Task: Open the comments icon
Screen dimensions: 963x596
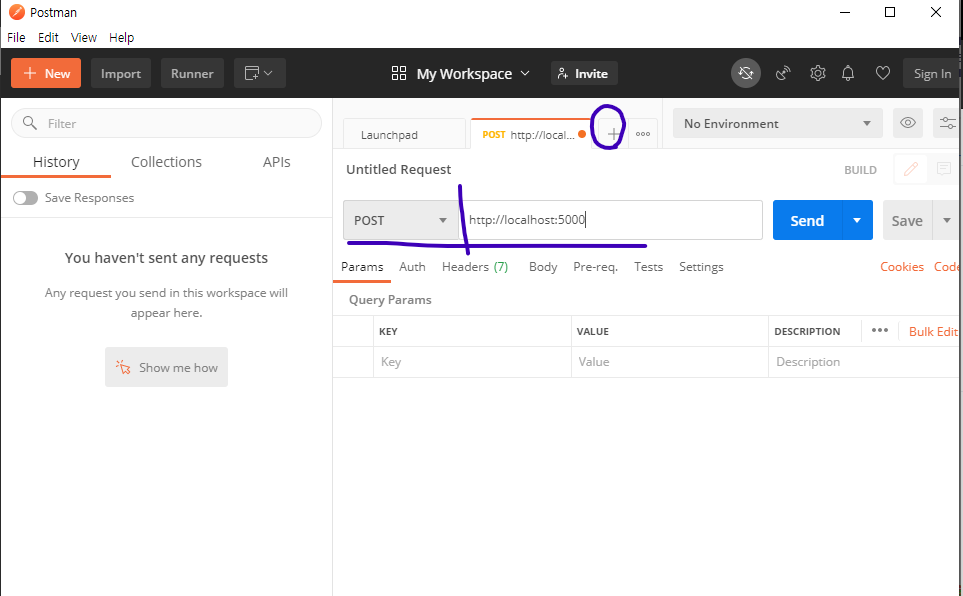Action: pyautogui.click(x=943, y=169)
